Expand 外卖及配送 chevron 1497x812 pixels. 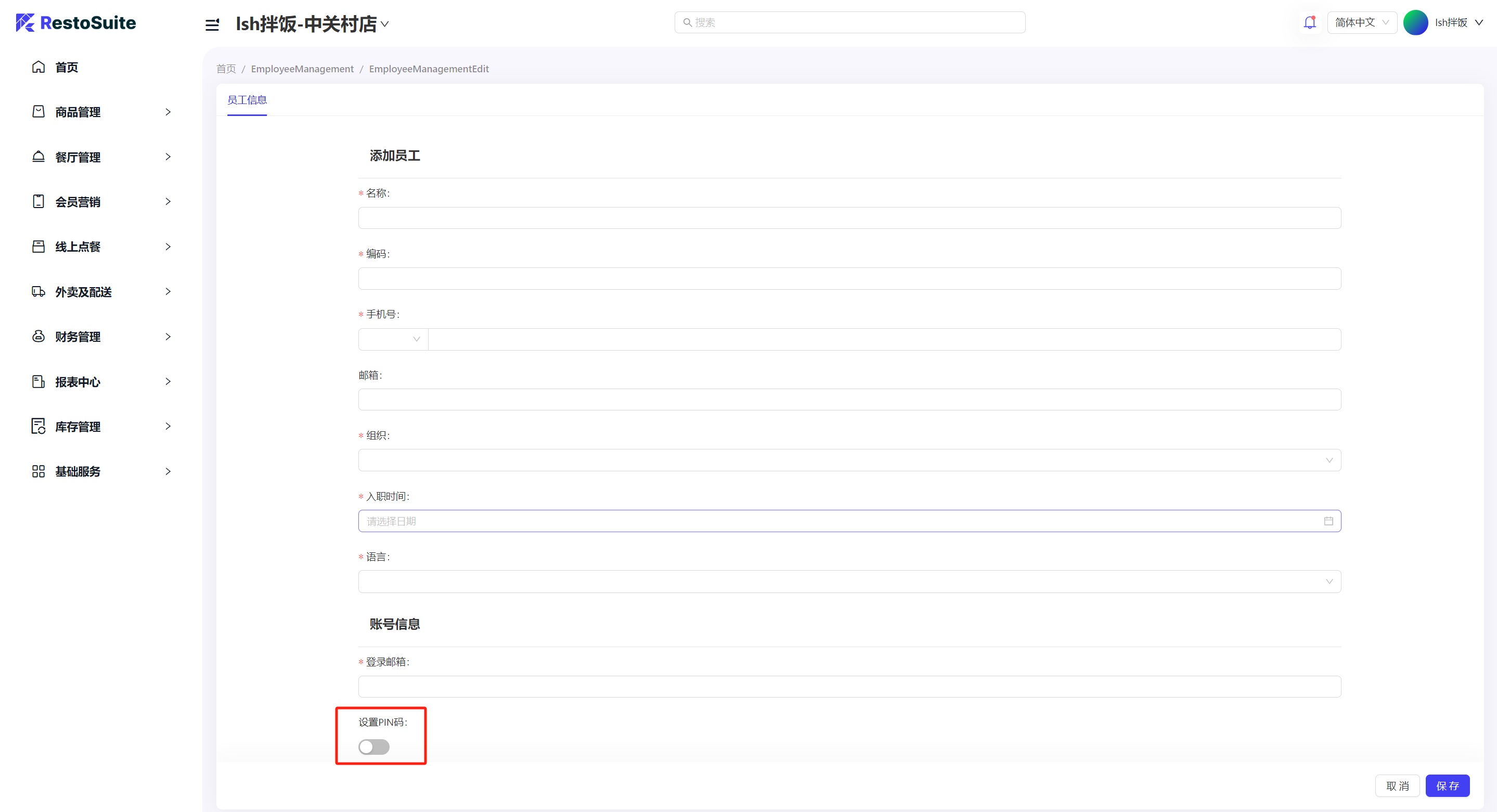(168, 291)
